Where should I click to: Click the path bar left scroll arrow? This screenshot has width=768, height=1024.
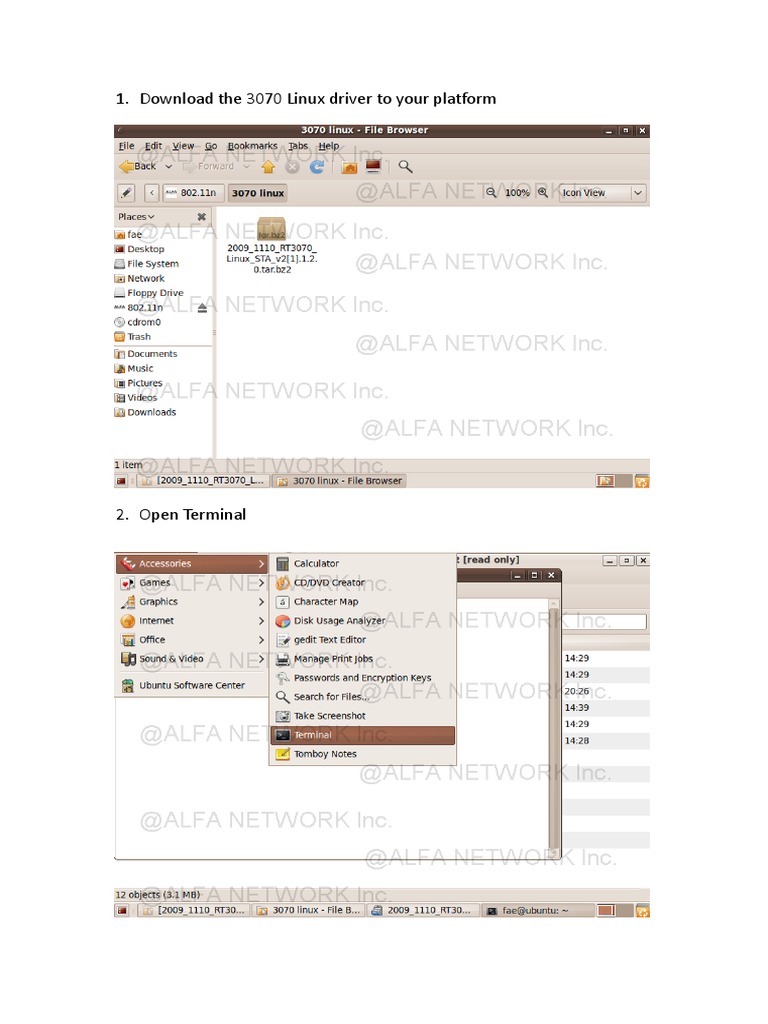(152, 193)
